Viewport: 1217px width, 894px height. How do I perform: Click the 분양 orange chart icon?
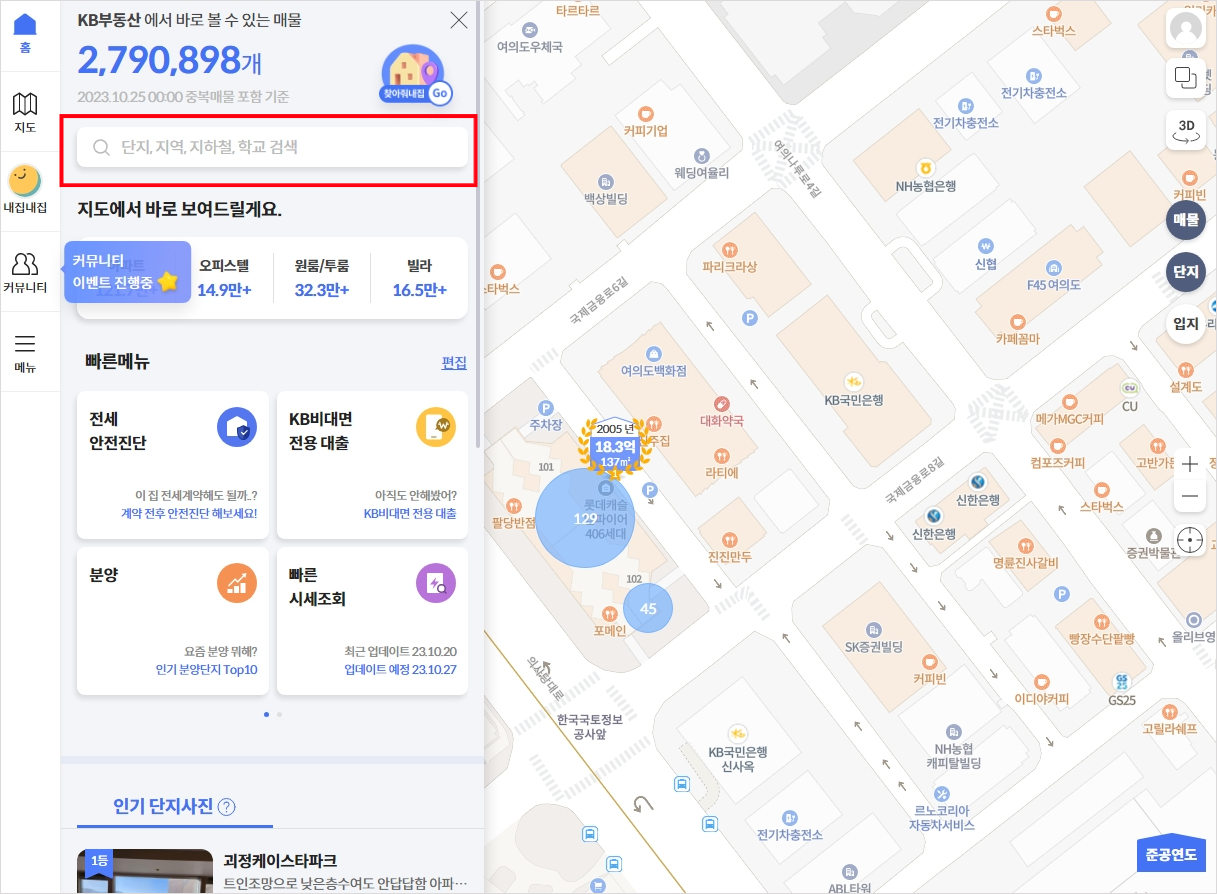pos(237,583)
